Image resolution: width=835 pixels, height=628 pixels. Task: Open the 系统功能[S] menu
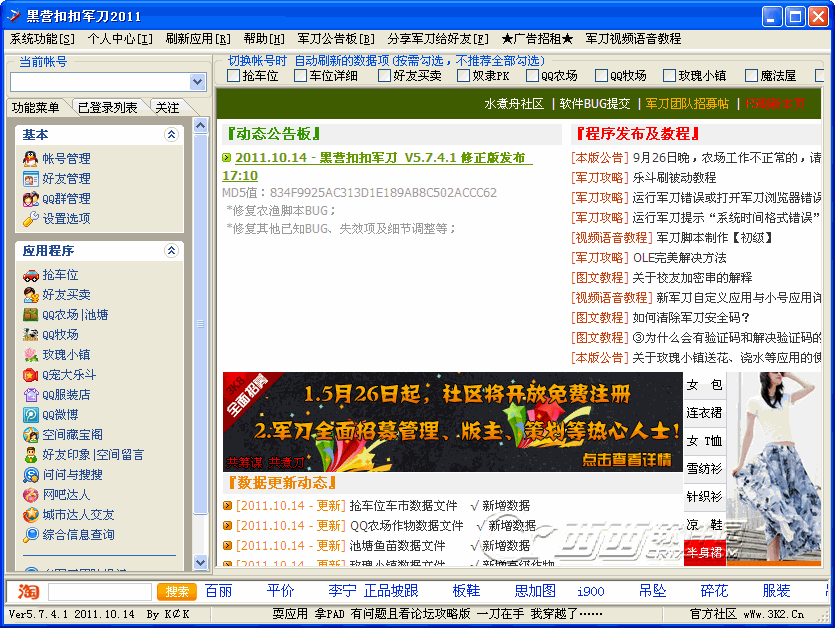coord(42,39)
